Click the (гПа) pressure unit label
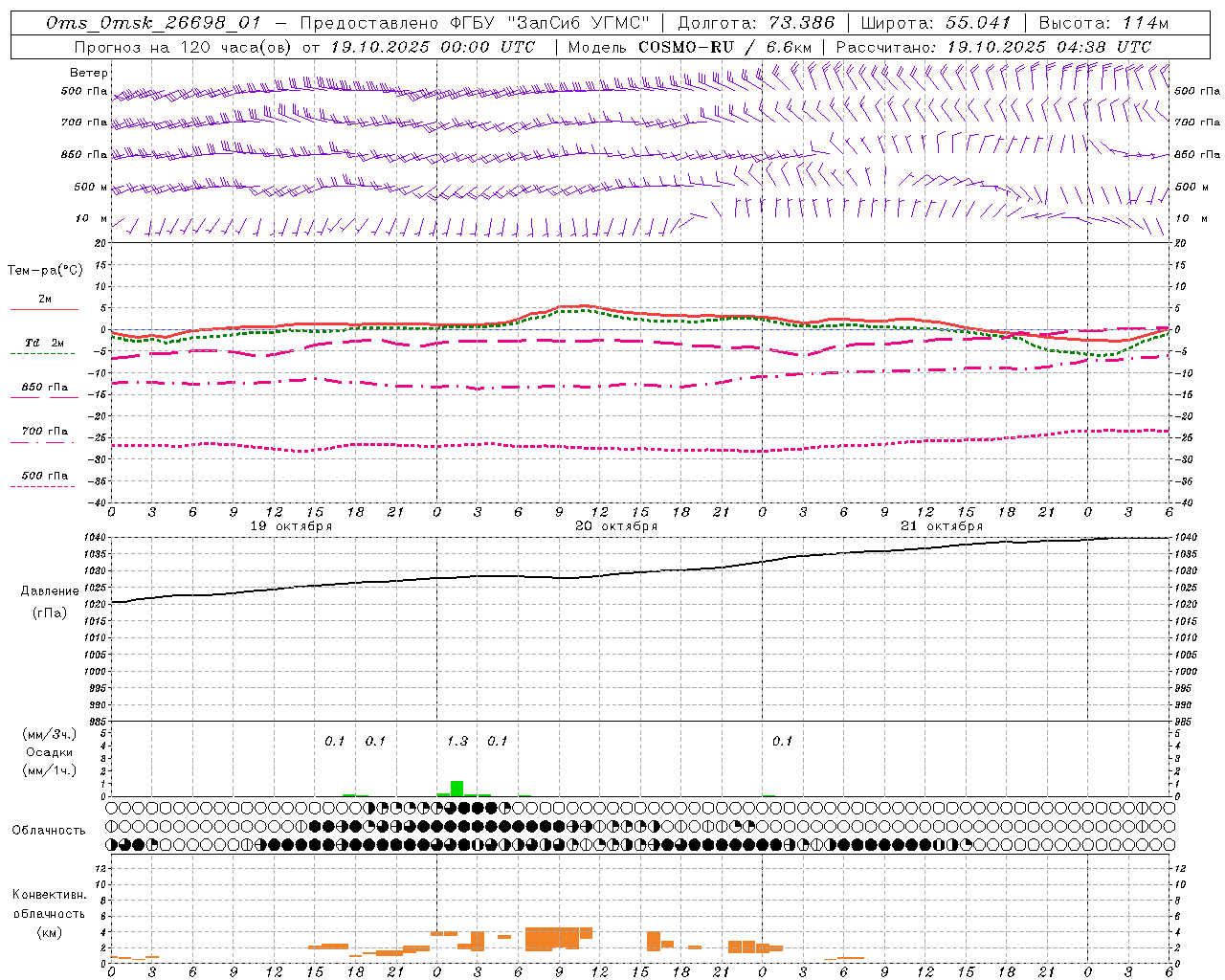The height and width of the screenshot is (980, 1225). pos(50,613)
